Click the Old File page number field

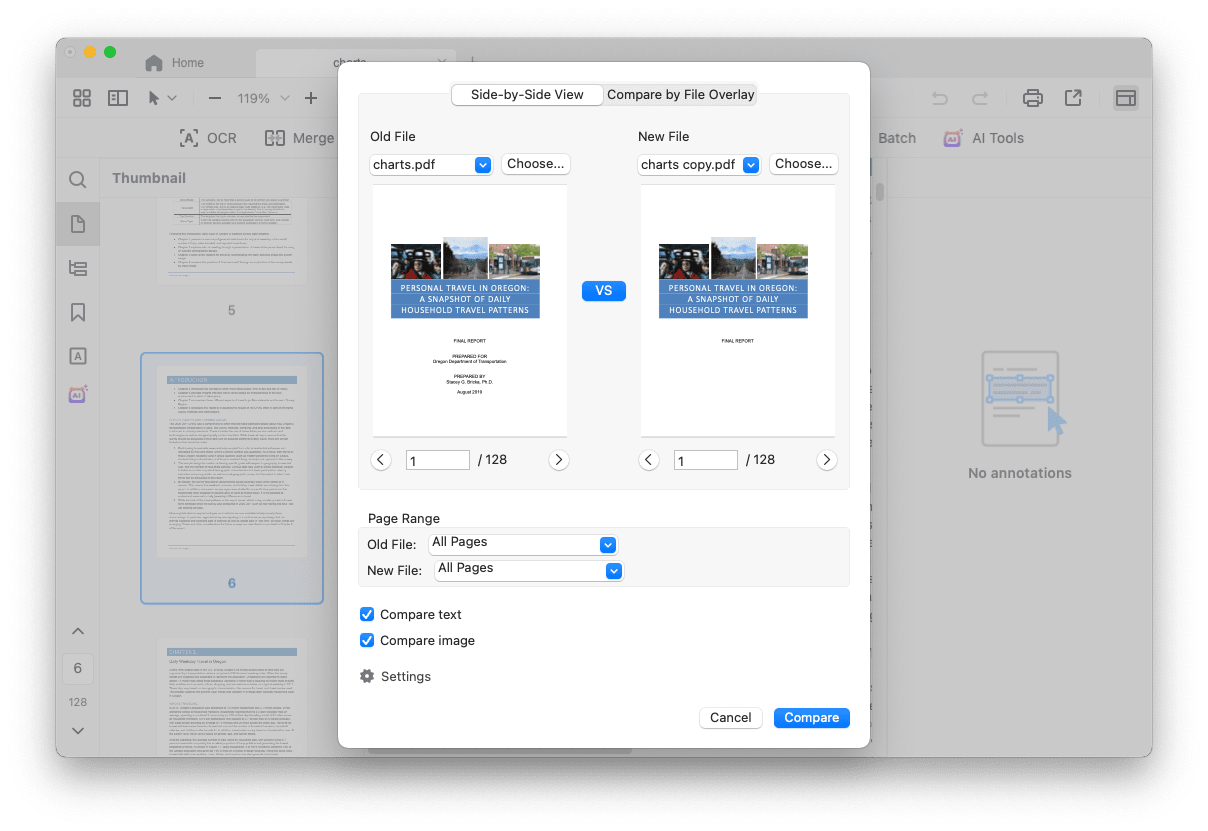click(x=437, y=460)
